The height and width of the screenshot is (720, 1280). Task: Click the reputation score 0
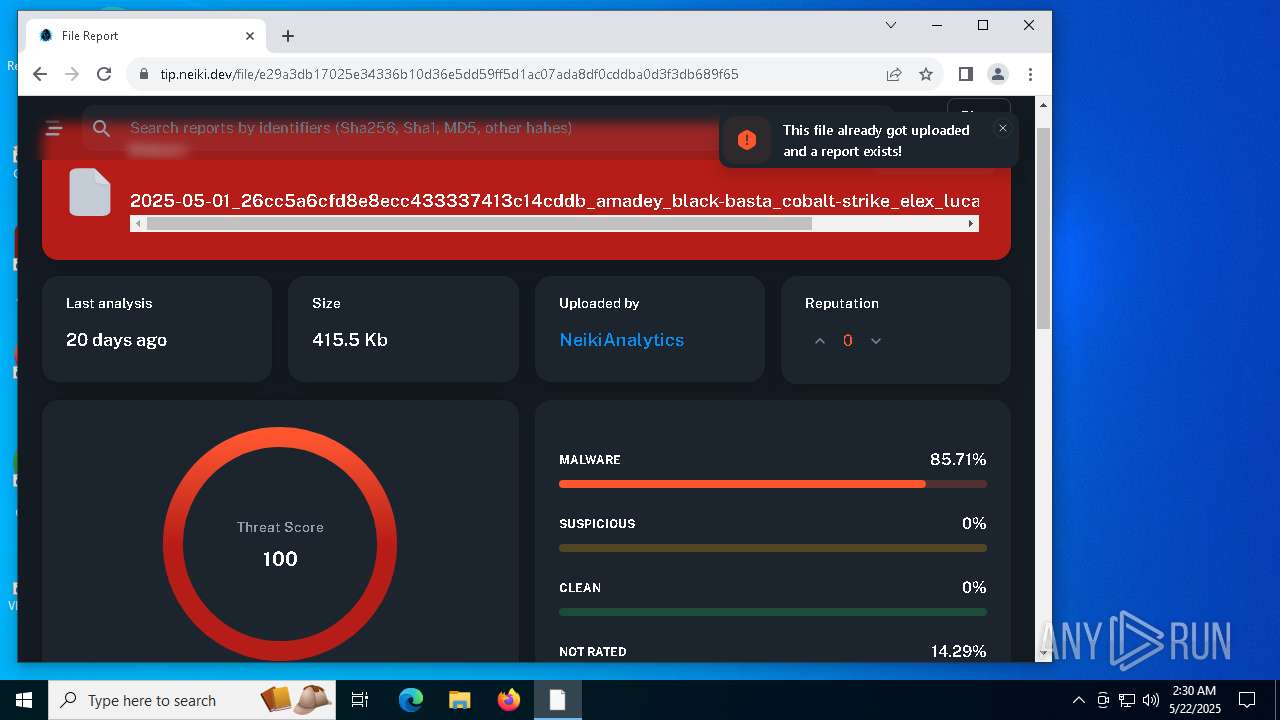(848, 341)
